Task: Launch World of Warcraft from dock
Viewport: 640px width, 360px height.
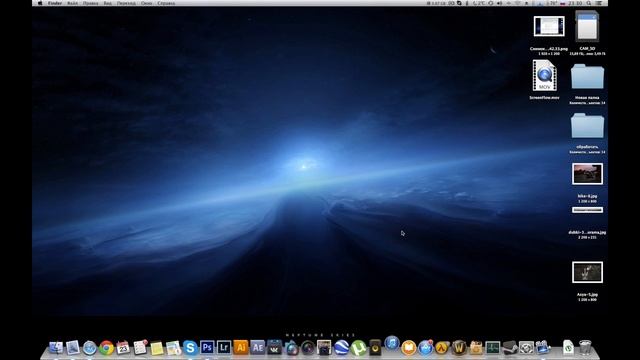Action: [459, 347]
